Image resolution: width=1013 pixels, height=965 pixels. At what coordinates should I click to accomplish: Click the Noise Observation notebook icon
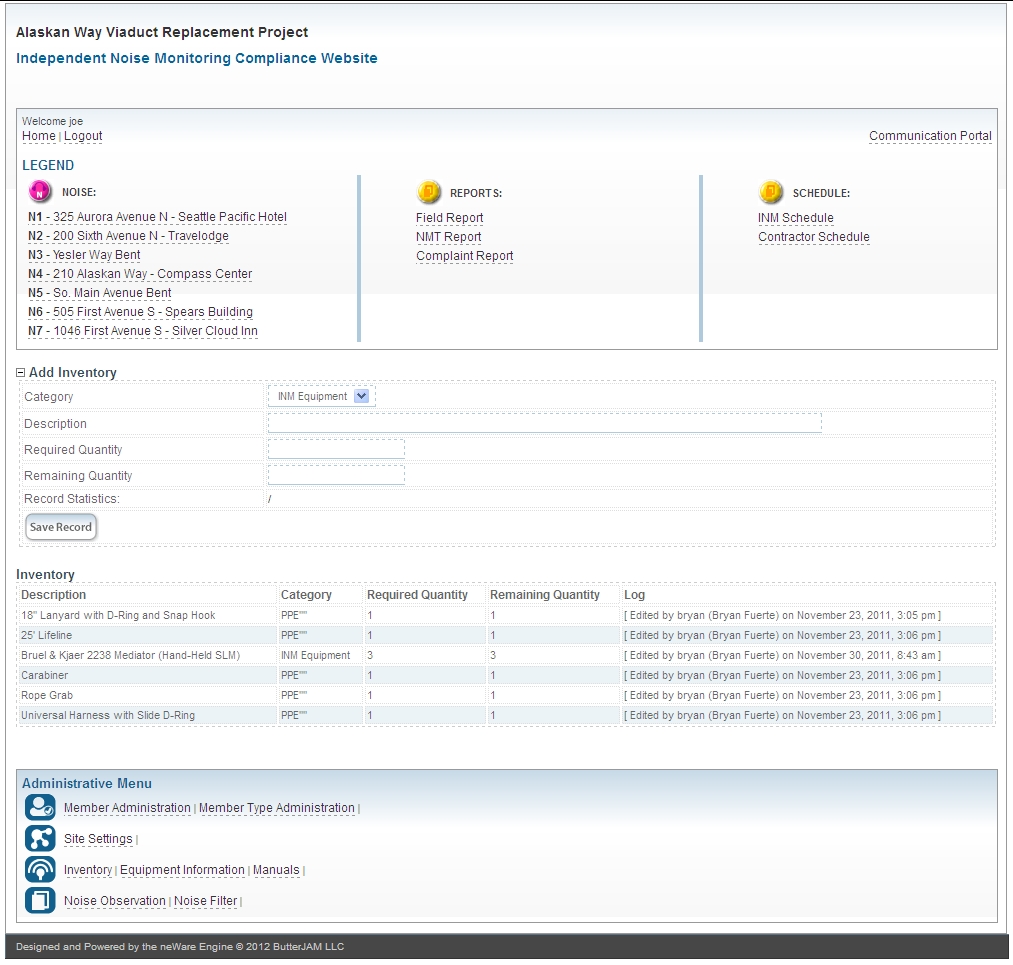click(40, 901)
